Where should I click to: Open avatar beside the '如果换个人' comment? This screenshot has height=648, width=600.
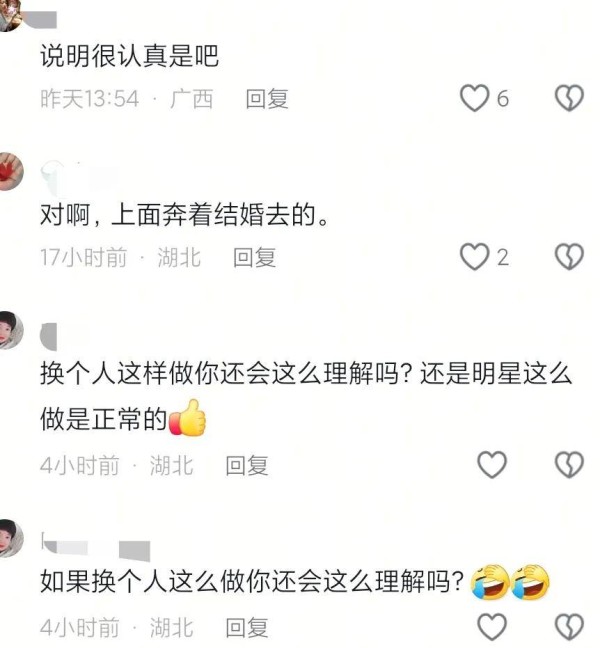10,538
